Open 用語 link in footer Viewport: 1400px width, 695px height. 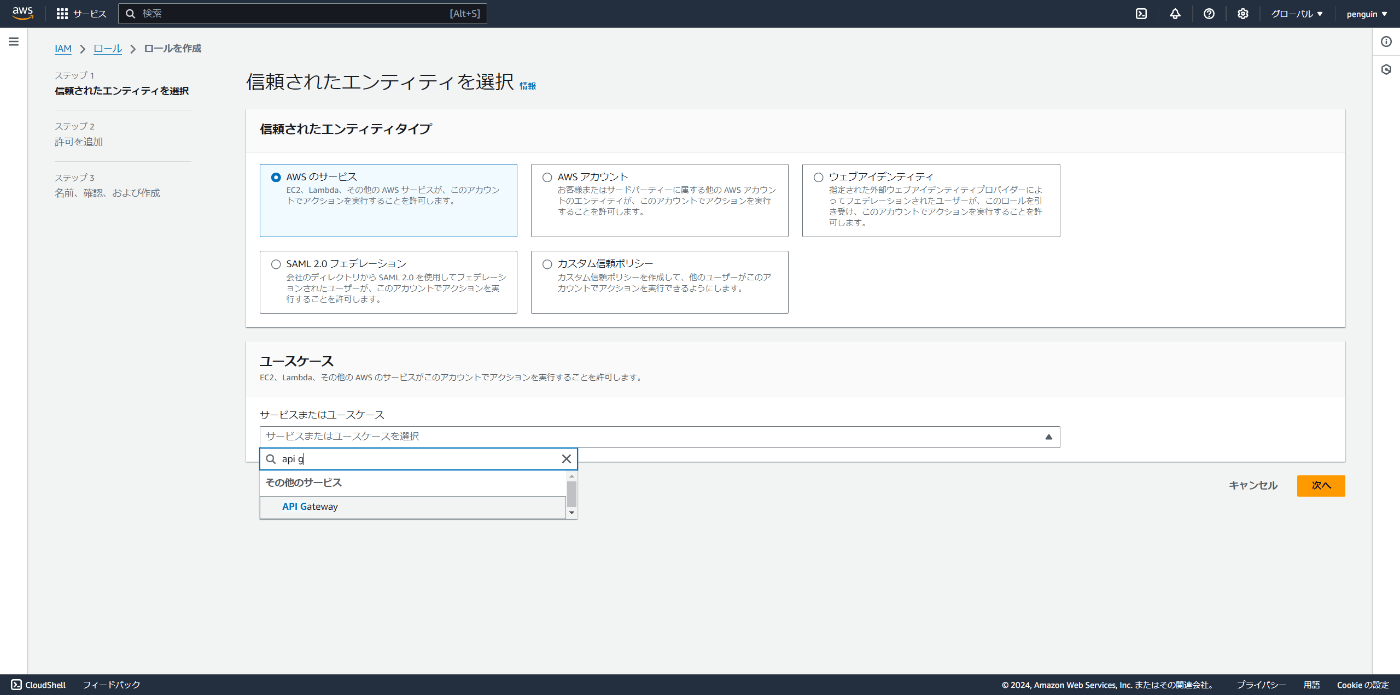(1311, 685)
